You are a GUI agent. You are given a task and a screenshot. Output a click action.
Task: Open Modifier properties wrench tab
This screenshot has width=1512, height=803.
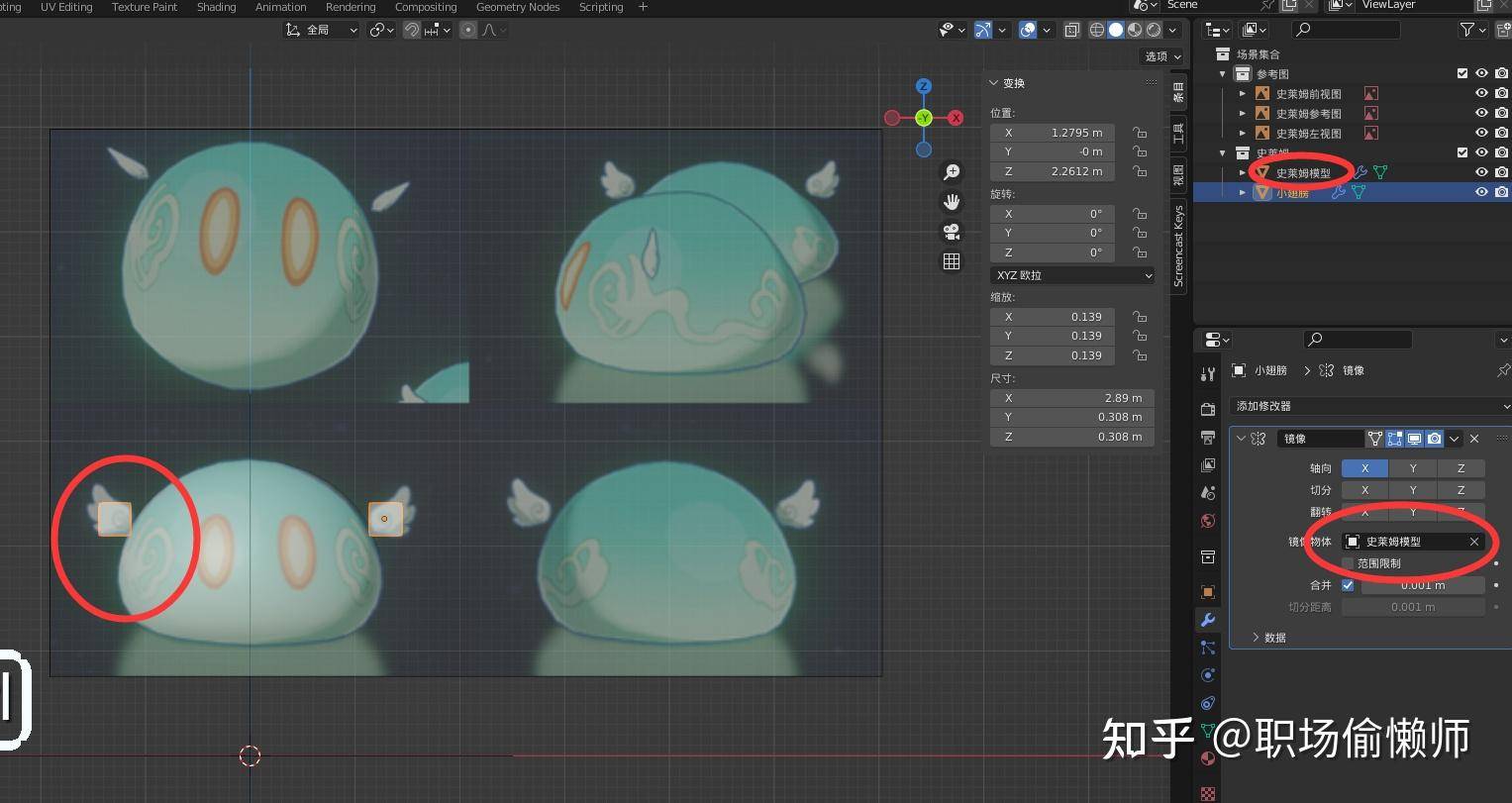(1207, 620)
